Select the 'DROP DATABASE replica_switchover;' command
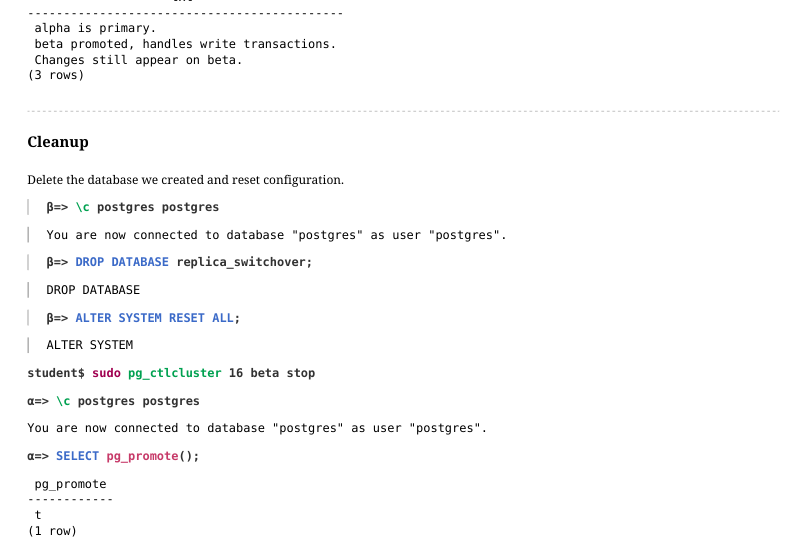This screenshot has height=541, width=808. point(179,262)
